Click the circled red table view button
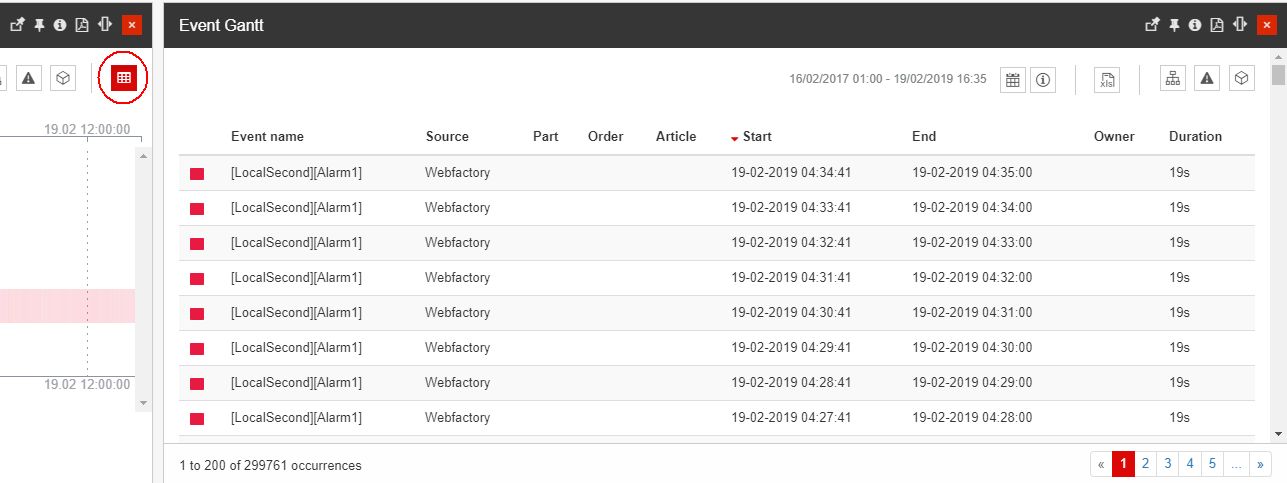The width and height of the screenshot is (1287, 483). (124, 78)
